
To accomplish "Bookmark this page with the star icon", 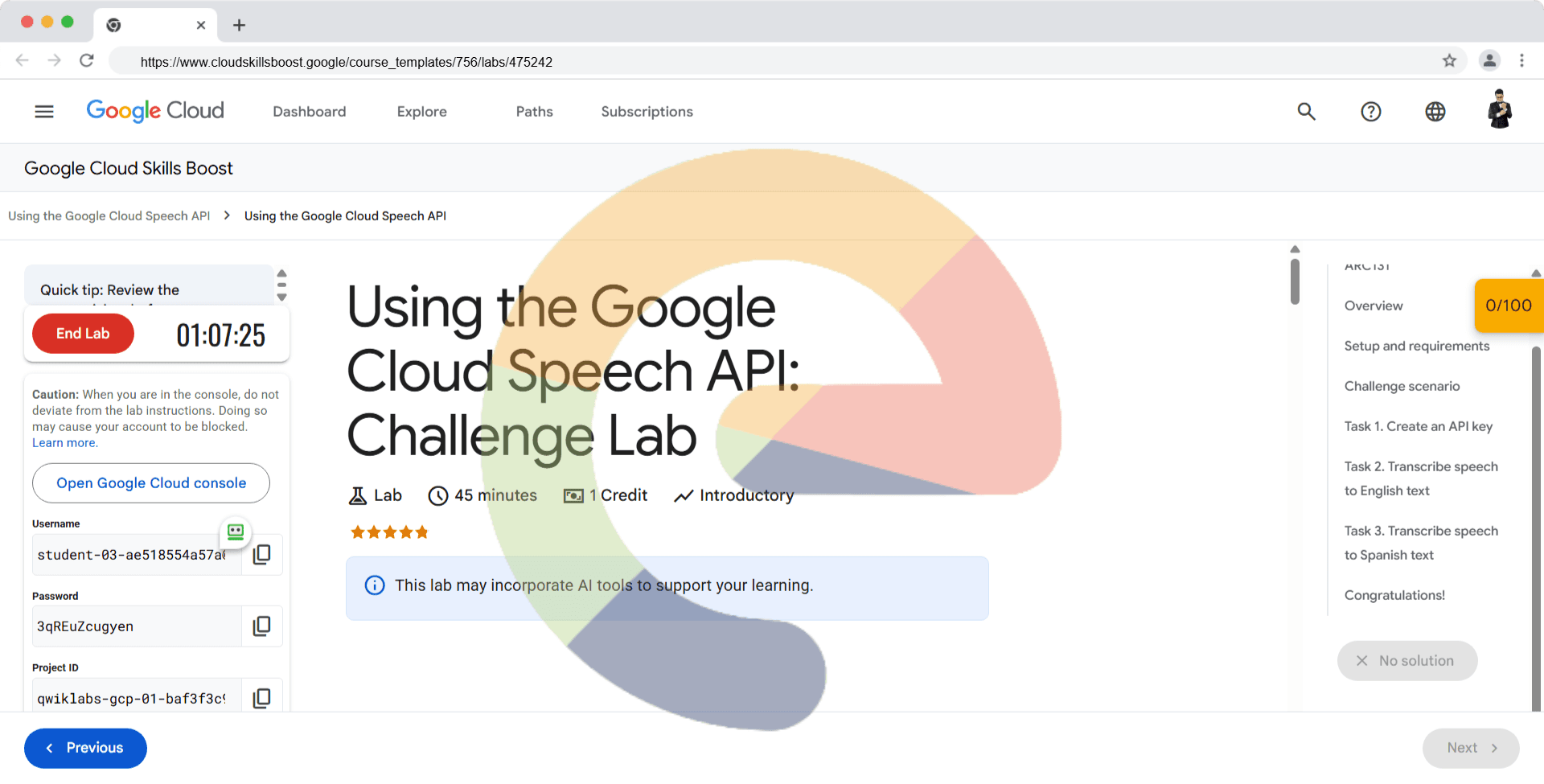I will (1449, 61).
